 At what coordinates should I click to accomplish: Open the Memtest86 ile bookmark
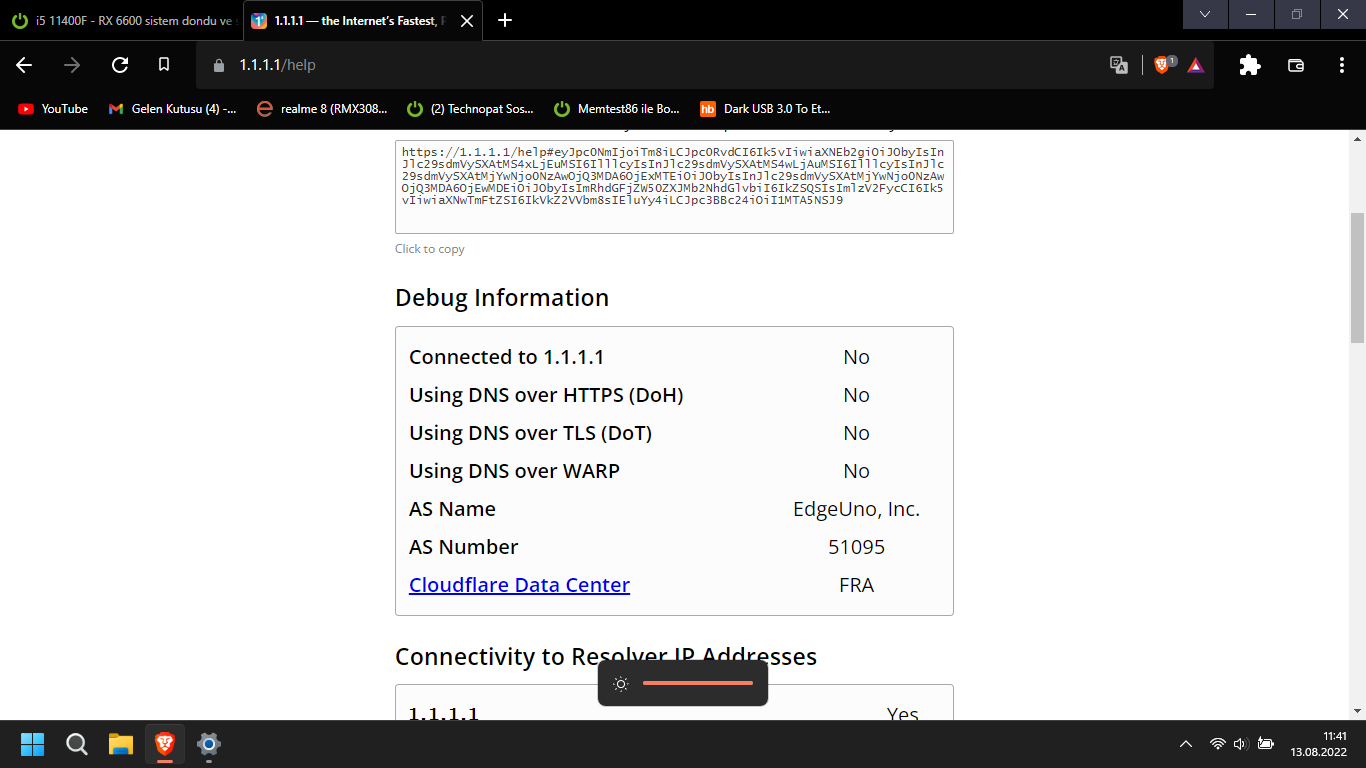tap(617, 109)
